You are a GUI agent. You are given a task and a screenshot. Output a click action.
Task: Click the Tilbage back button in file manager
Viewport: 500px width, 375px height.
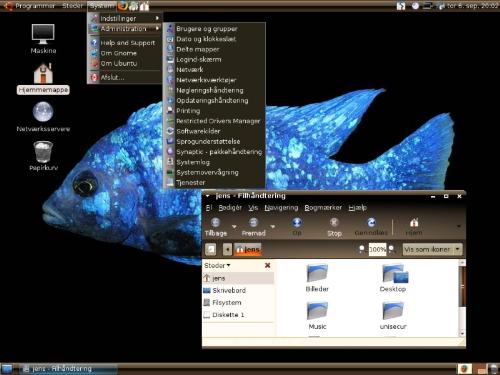[x=216, y=227]
